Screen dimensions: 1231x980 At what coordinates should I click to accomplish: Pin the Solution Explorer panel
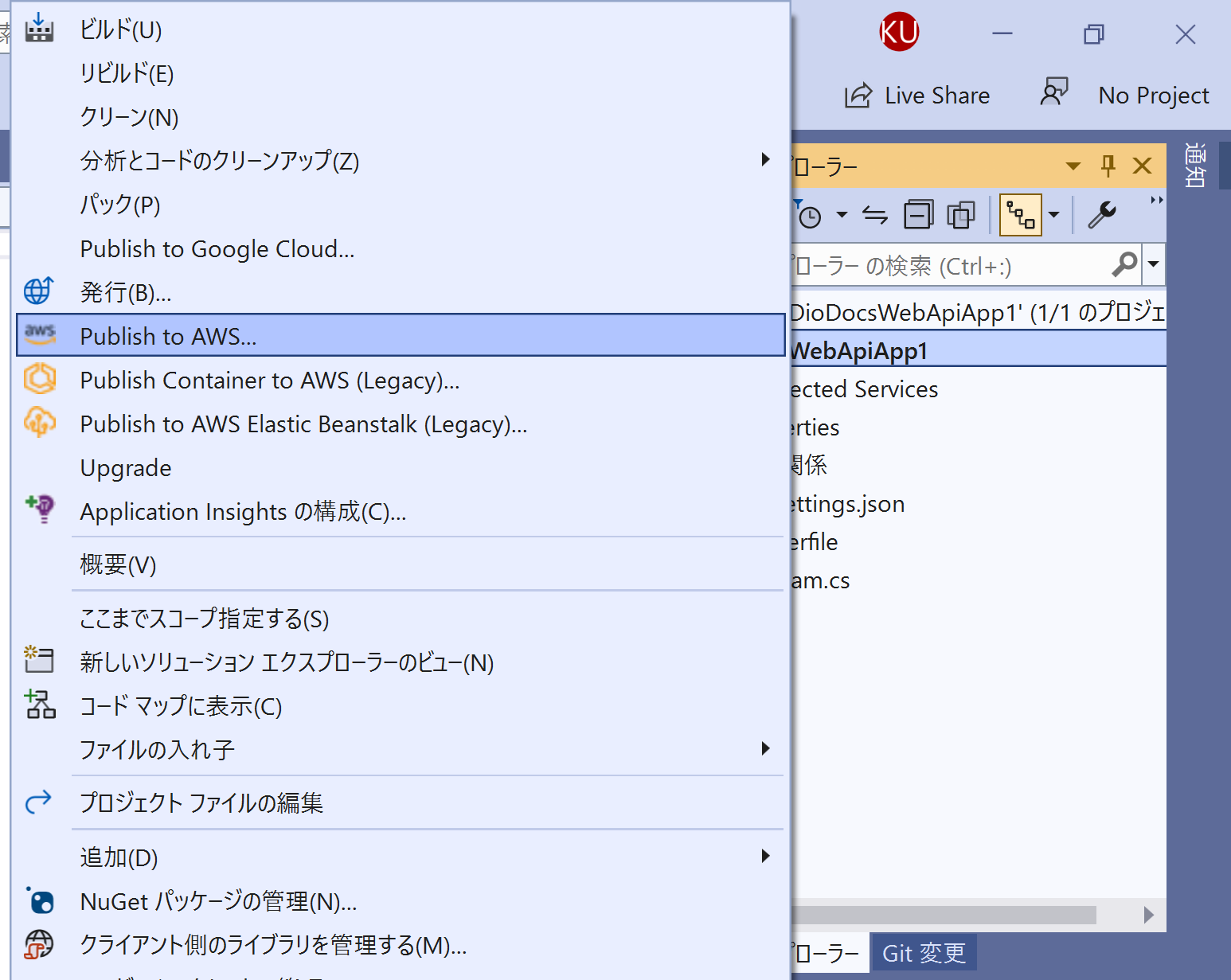coord(1108,166)
